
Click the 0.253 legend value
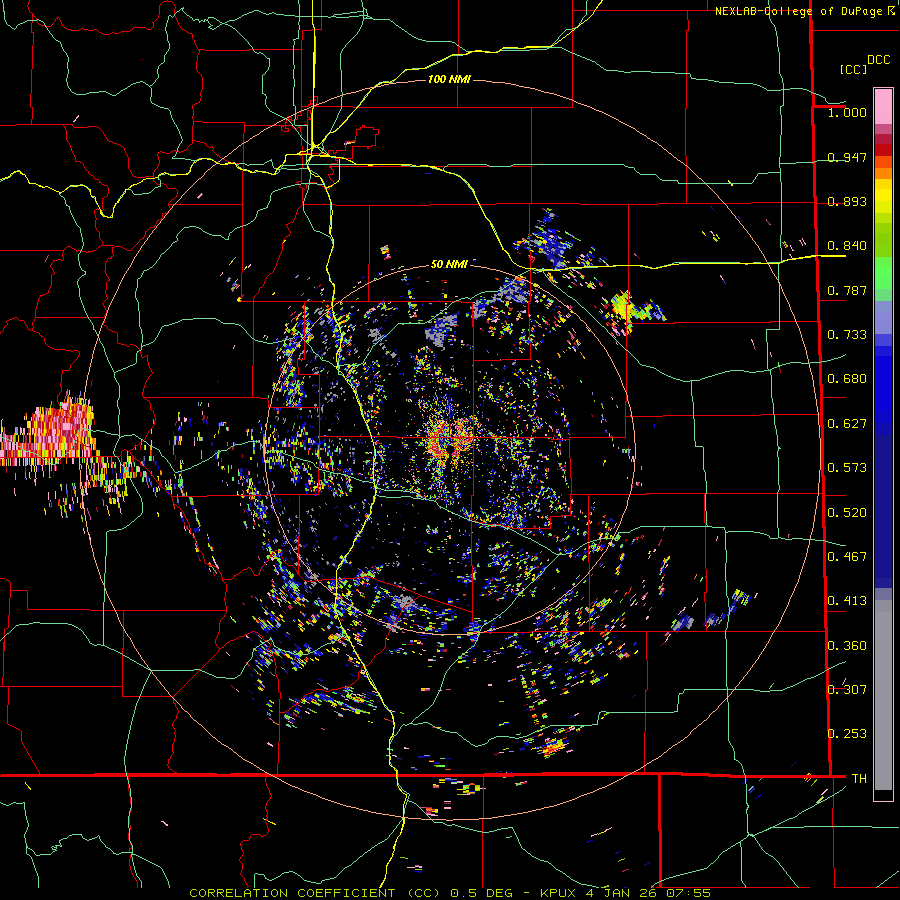847,734
